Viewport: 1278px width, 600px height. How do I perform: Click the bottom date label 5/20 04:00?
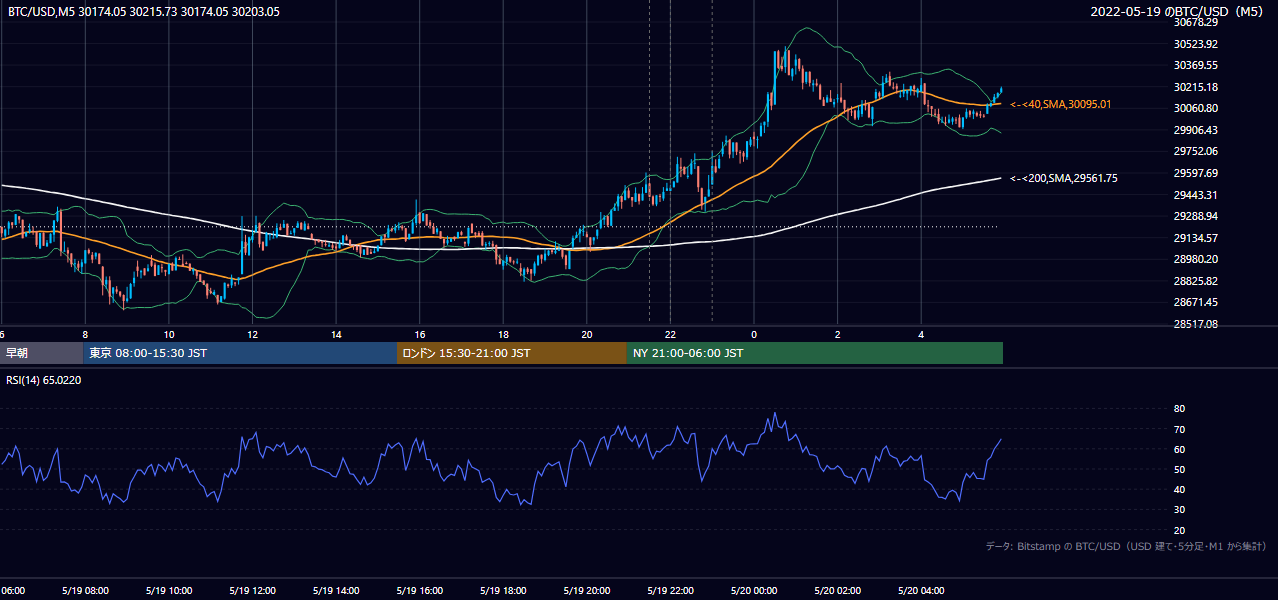click(921, 591)
